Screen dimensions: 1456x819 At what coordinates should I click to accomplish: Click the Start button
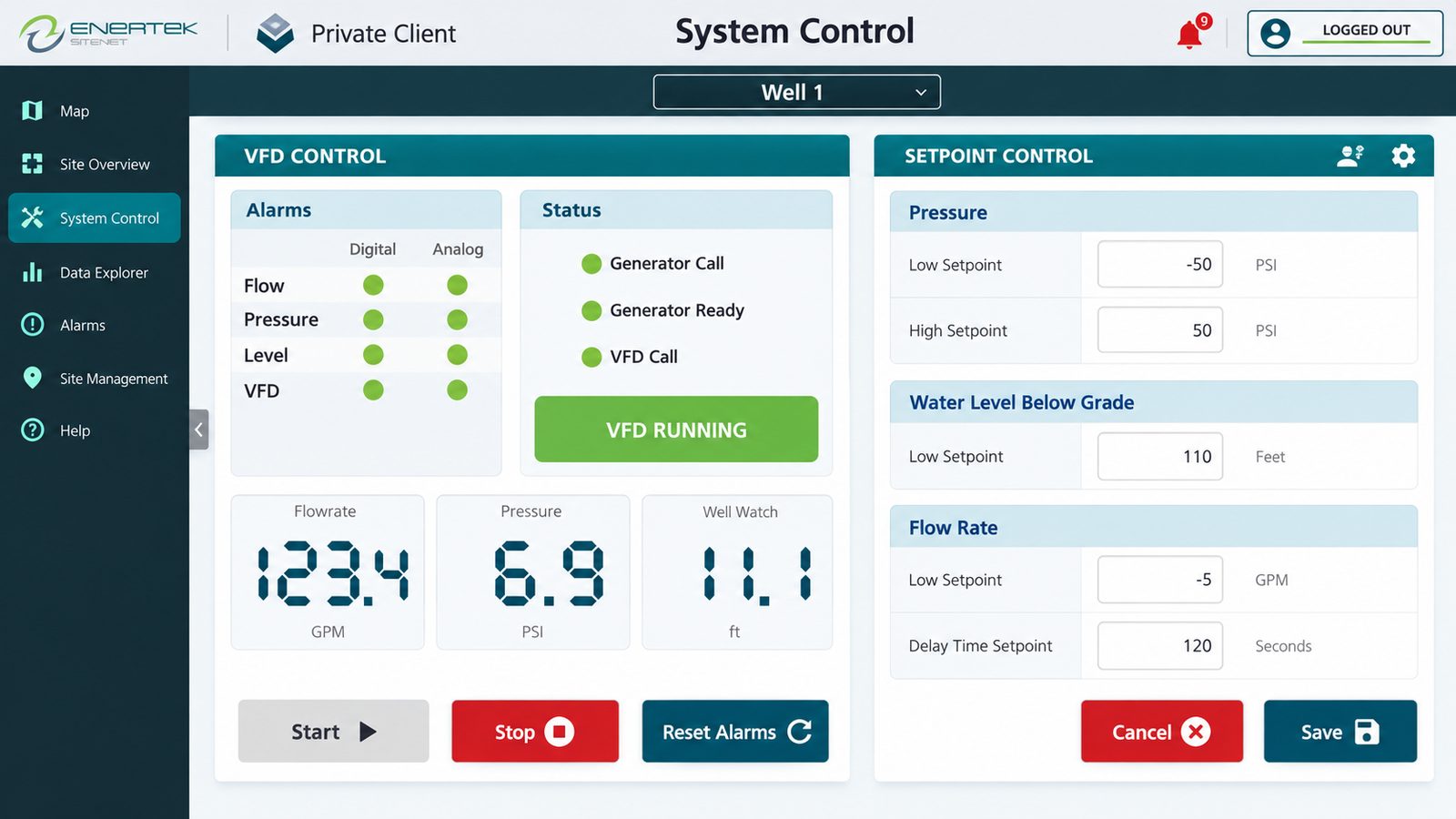pos(333,731)
